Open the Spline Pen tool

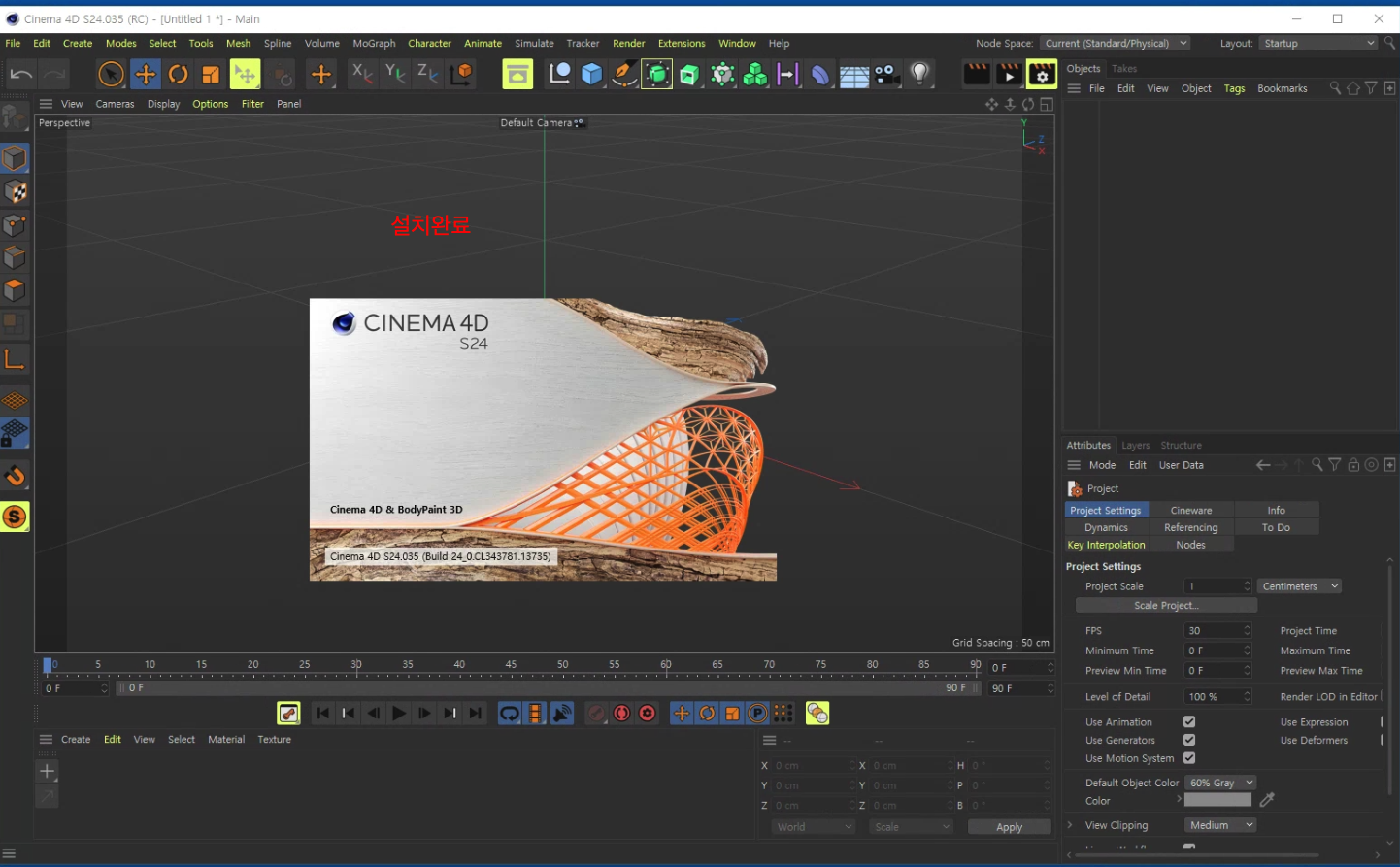(x=624, y=74)
